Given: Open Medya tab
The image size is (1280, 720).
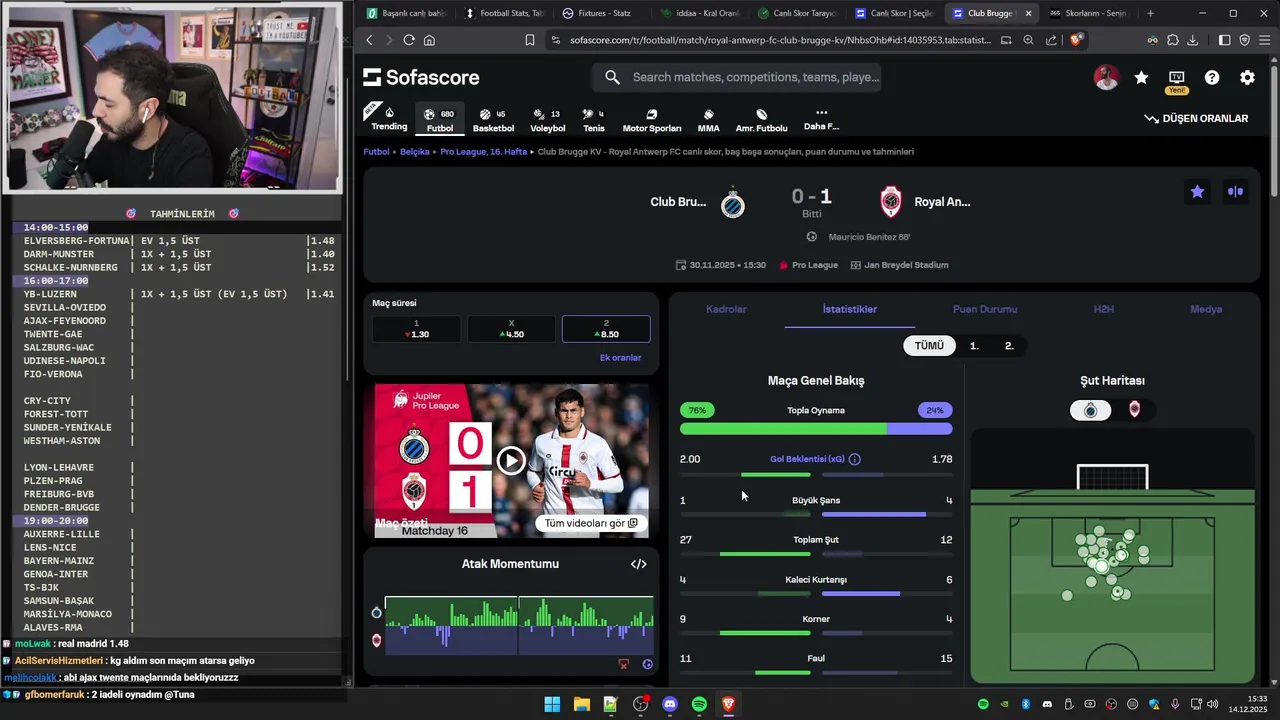Looking at the screenshot, I should 1206,309.
